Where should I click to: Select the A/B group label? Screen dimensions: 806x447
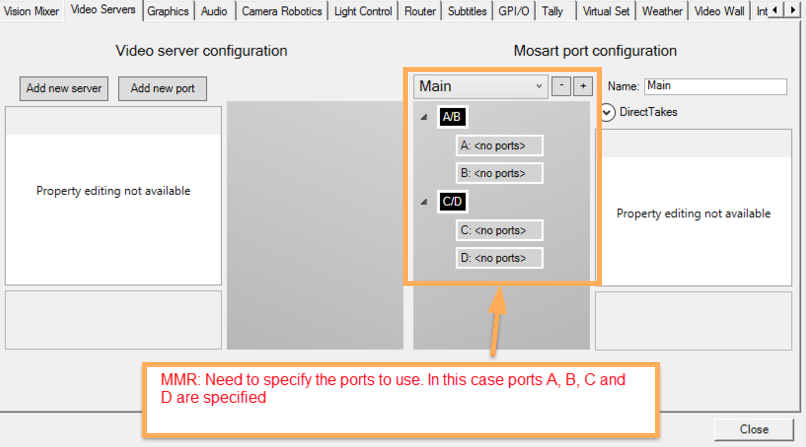pyautogui.click(x=452, y=117)
